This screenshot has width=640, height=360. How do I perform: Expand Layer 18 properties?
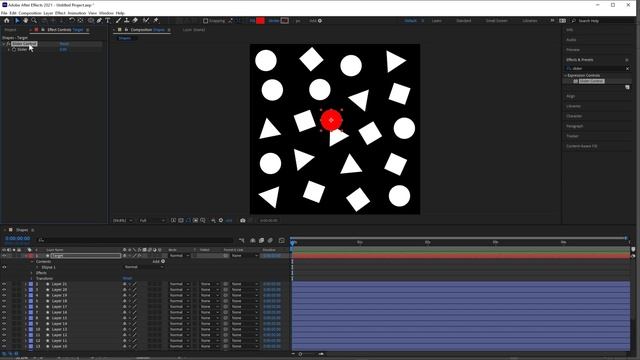[x=26, y=301]
